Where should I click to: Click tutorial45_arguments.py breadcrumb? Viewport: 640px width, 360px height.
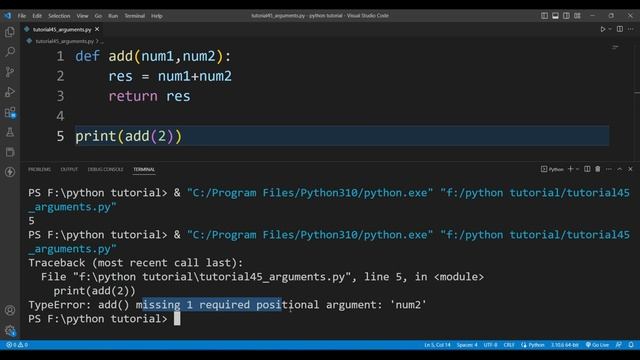[x=64, y=41]
